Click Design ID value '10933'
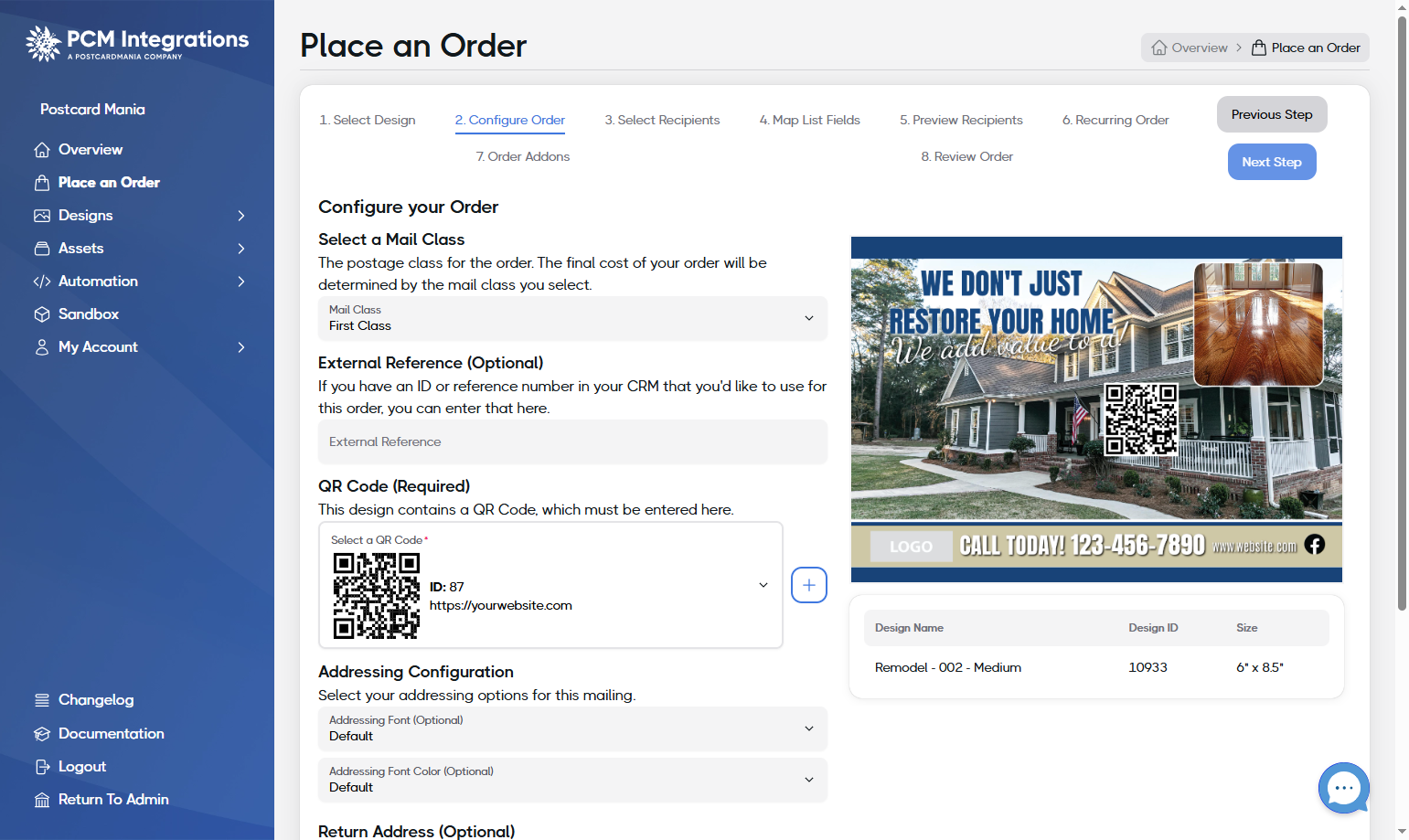This screenshot has height=840, width=1409. (1147, 667)
